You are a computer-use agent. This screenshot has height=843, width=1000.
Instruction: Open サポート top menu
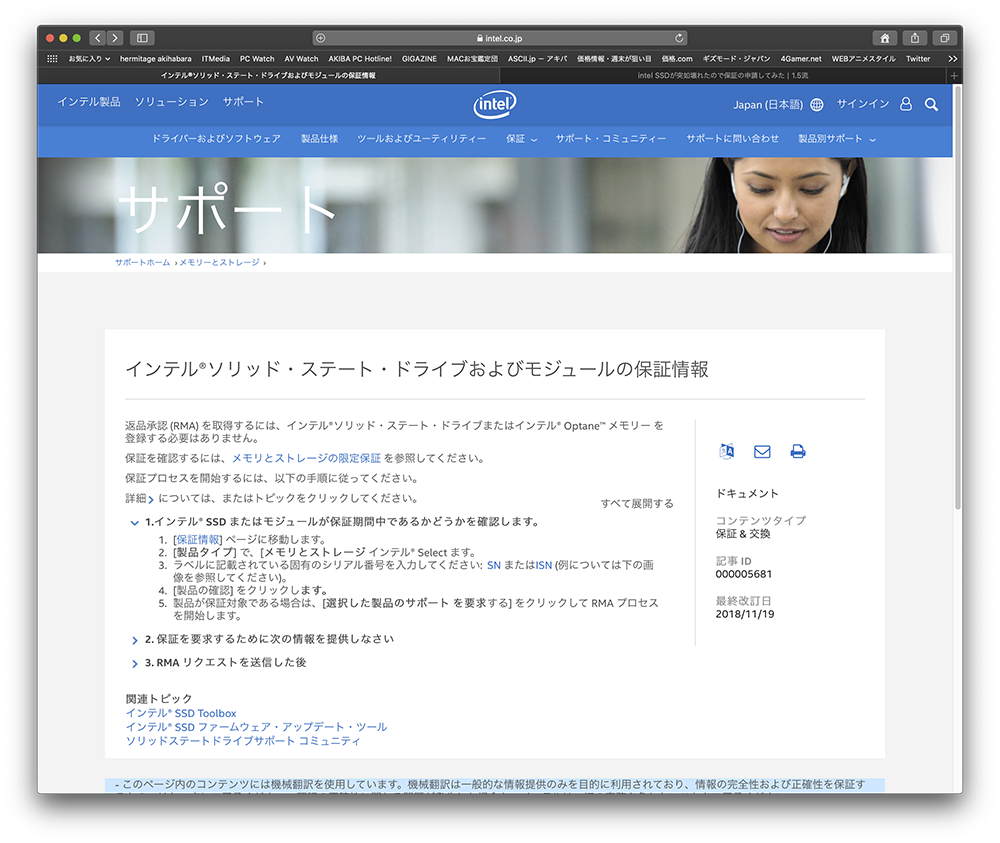243,102
